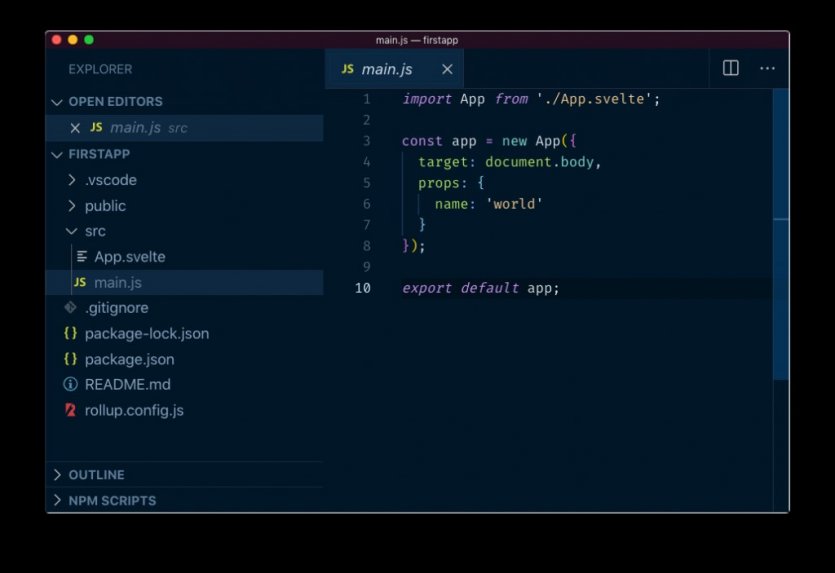Expand the .vscode folder

pyautogui.click(x=72, y=180)
